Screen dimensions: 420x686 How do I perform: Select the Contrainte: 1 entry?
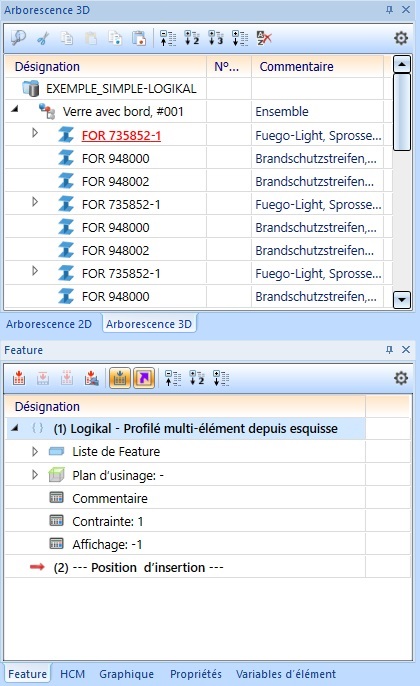click(108, 522)
